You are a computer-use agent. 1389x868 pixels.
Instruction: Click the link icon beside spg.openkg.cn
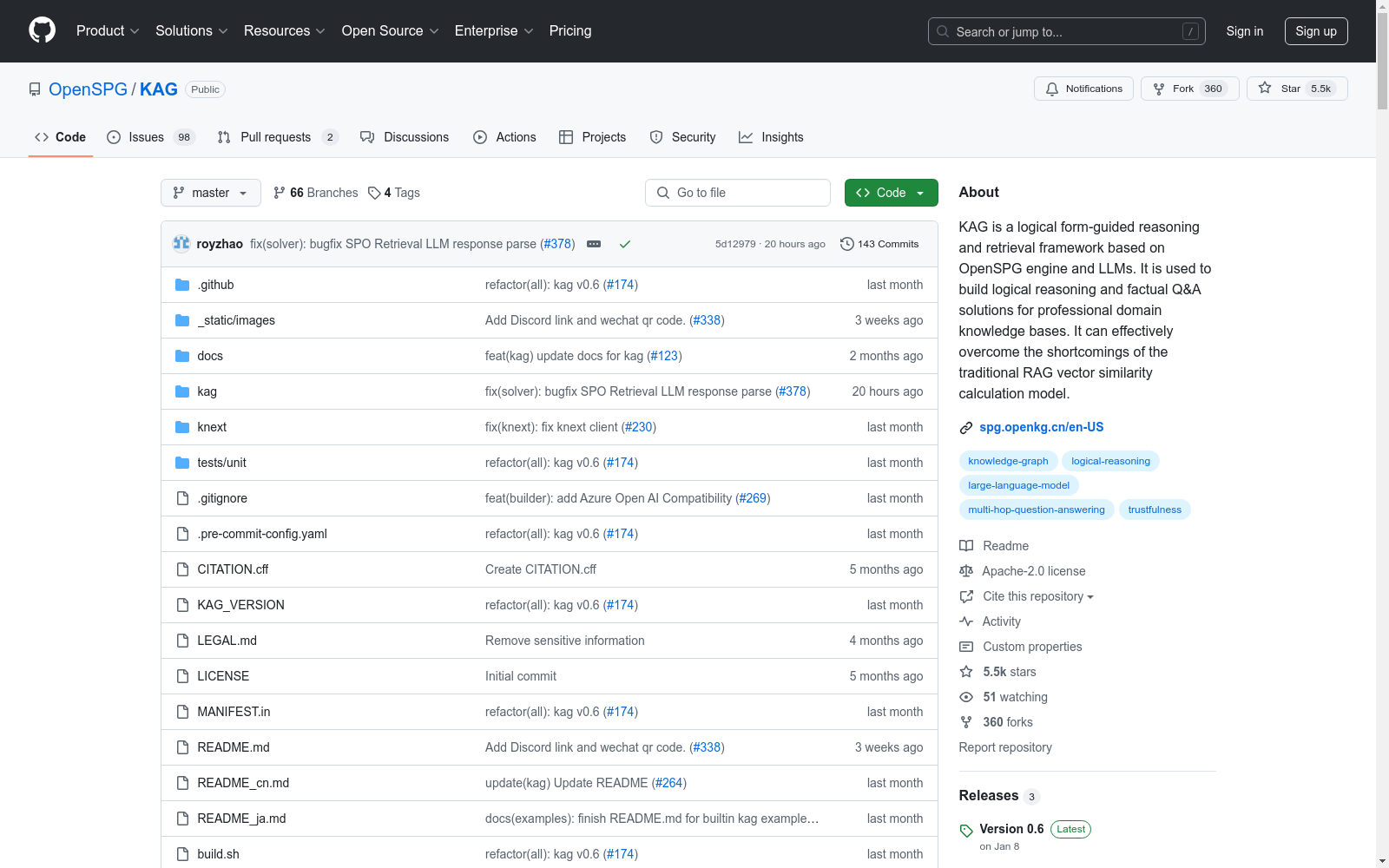point(966,428)
